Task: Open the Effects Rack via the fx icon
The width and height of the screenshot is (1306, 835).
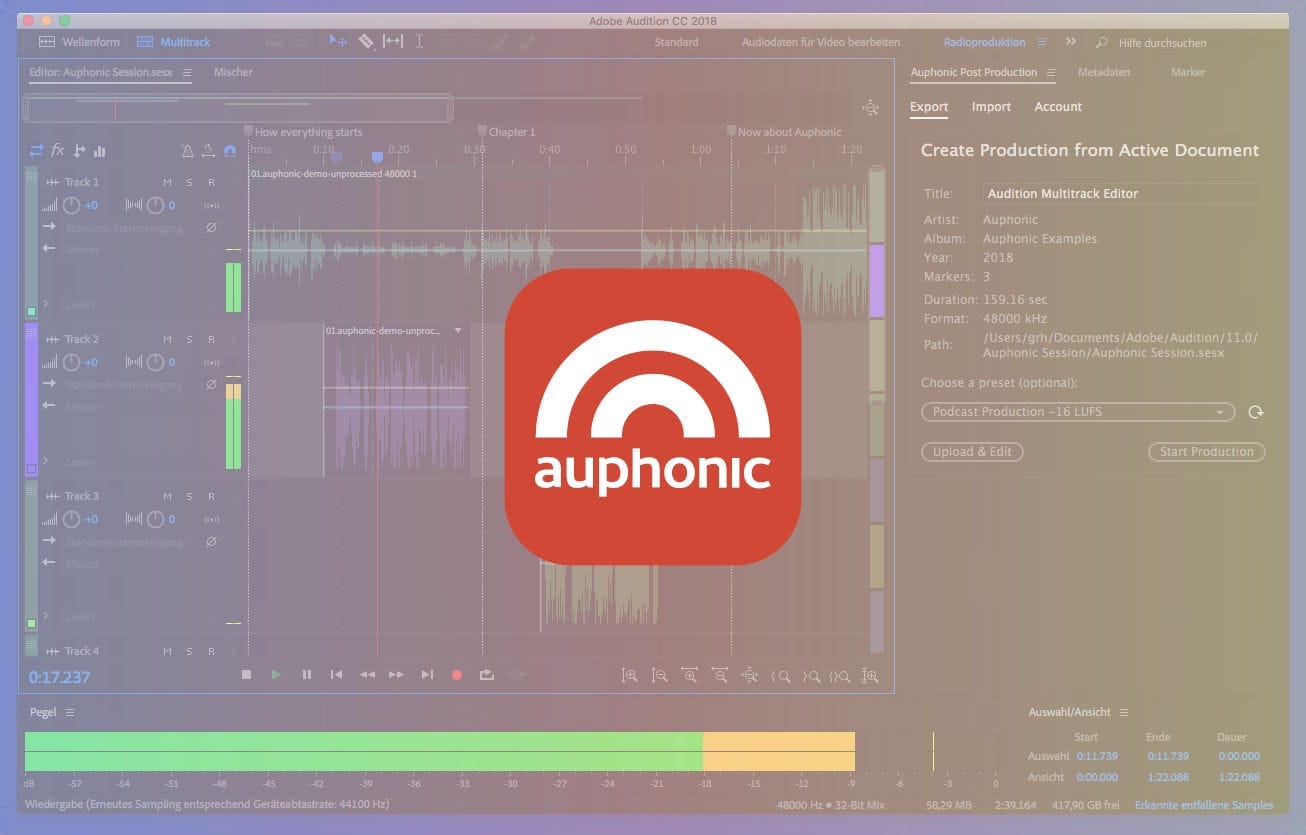Action: click(x=57, y=151)
